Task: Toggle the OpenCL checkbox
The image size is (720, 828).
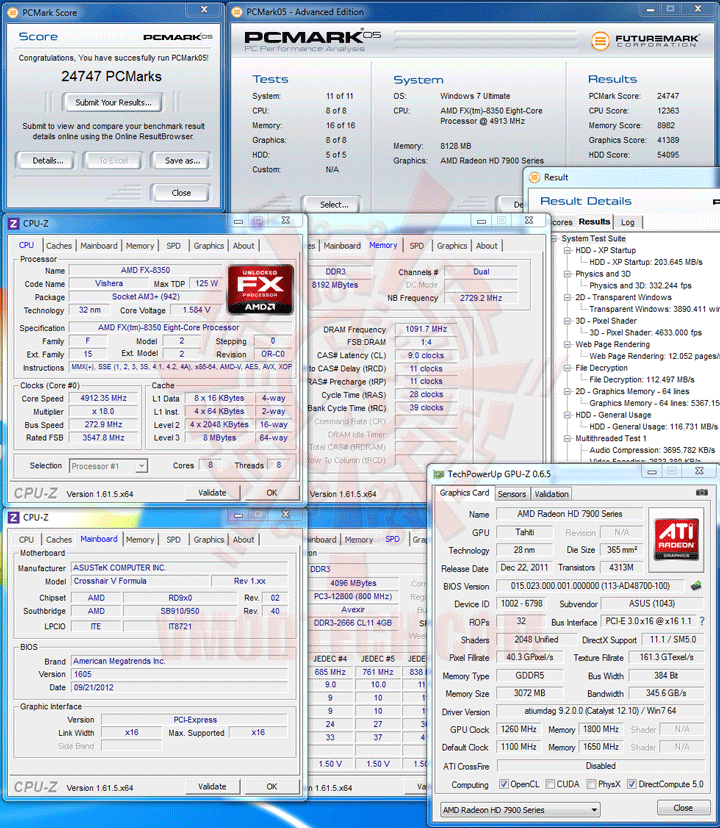Action: pyautogui.click(x=504, y=784)
